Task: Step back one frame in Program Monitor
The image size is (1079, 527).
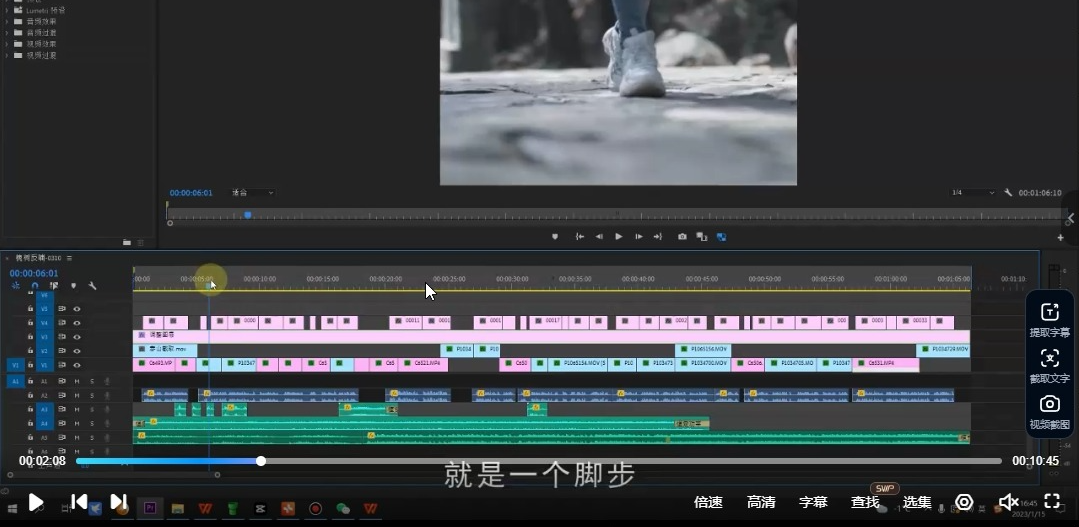Action: point(599,237)
